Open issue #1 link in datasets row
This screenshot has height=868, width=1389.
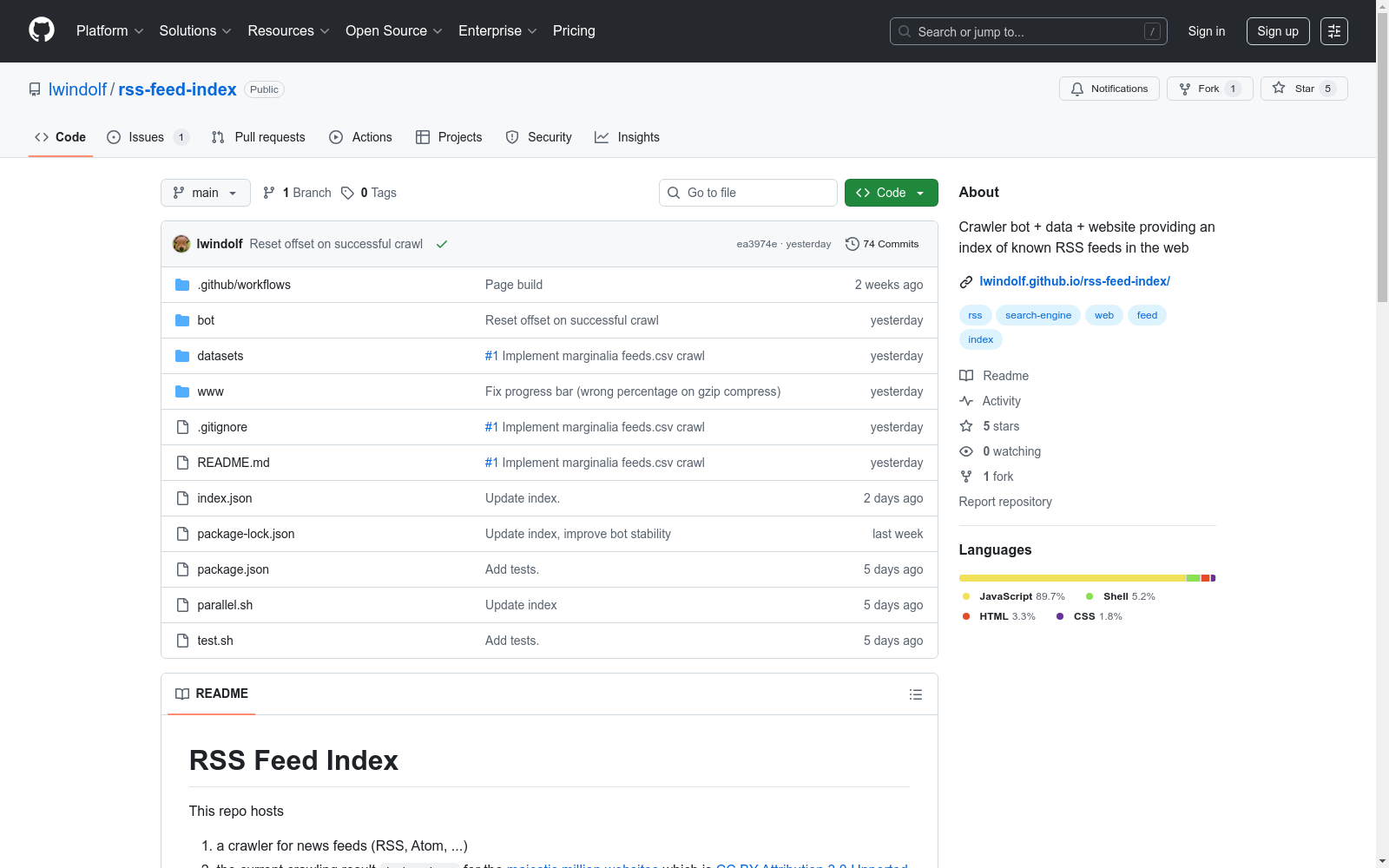(491, 356)
